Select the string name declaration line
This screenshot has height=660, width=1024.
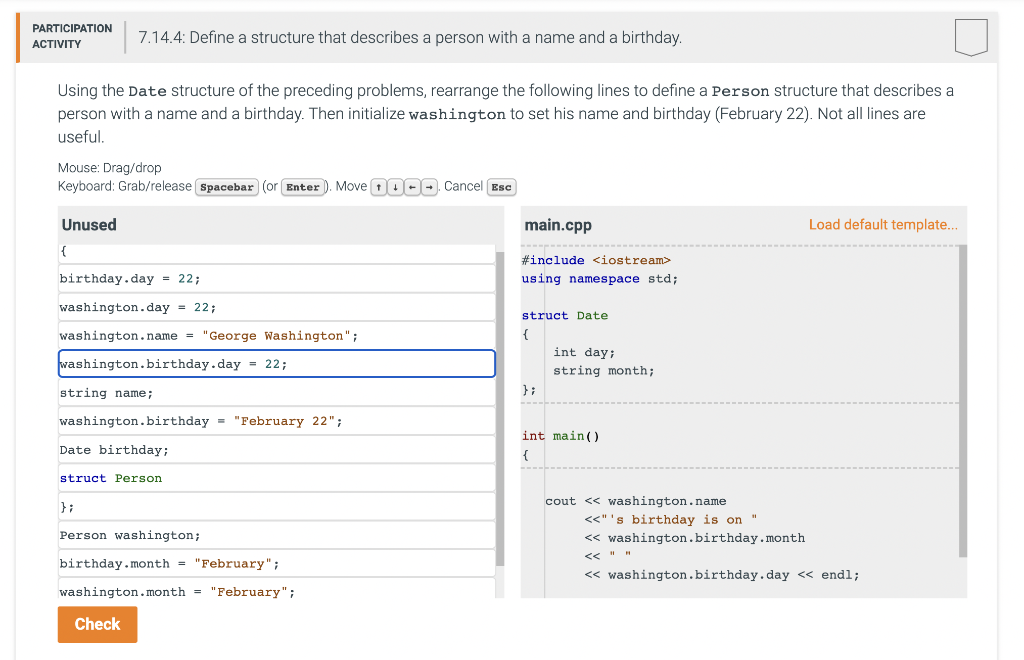(x=277, y=392)
